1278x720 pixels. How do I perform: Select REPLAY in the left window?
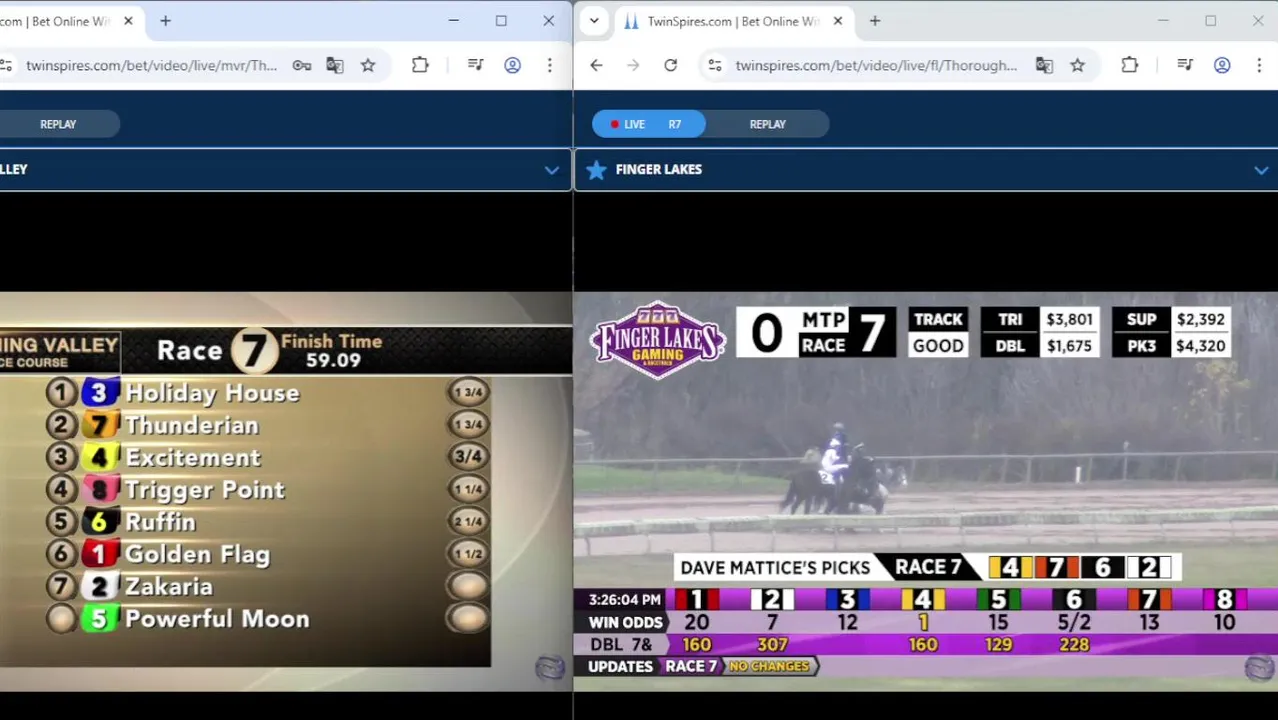[58, 124]
